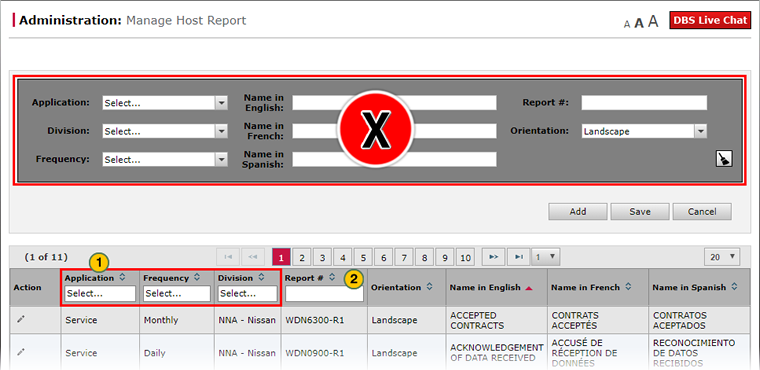Go to previous page of results
760x370 pixels.
click(x=253, y=257)
